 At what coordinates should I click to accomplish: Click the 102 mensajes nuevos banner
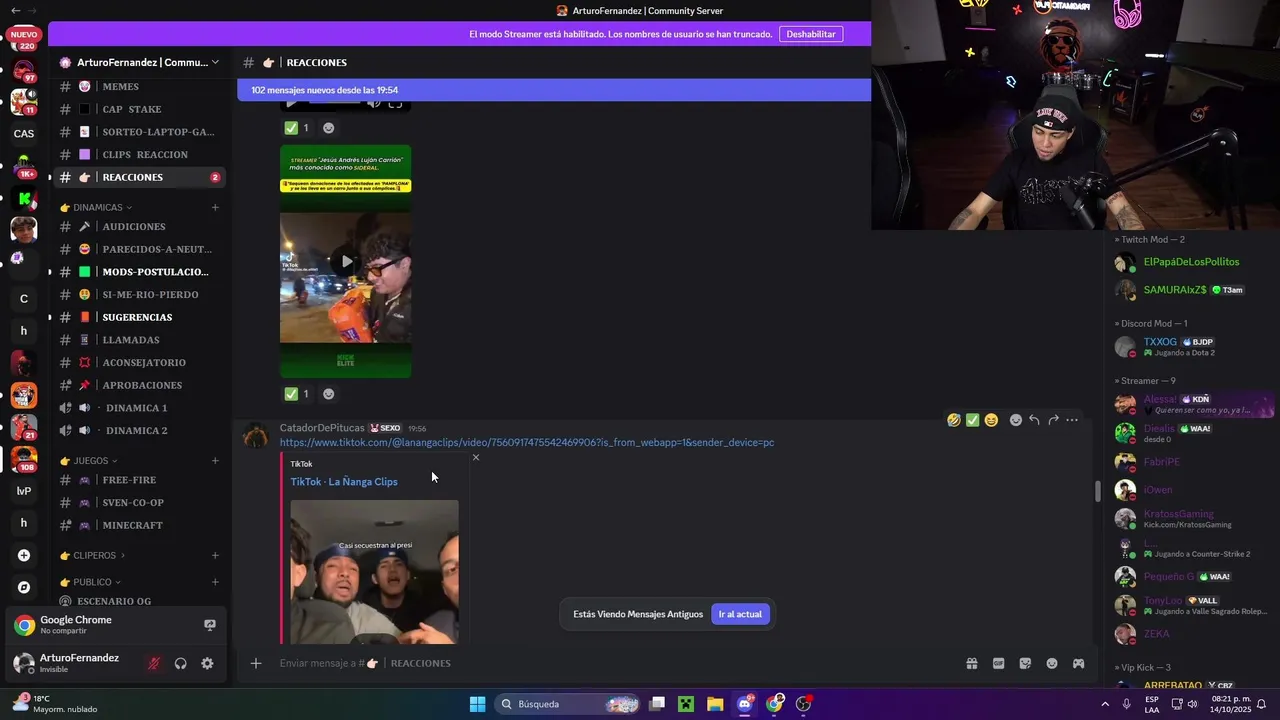point(554,90)
